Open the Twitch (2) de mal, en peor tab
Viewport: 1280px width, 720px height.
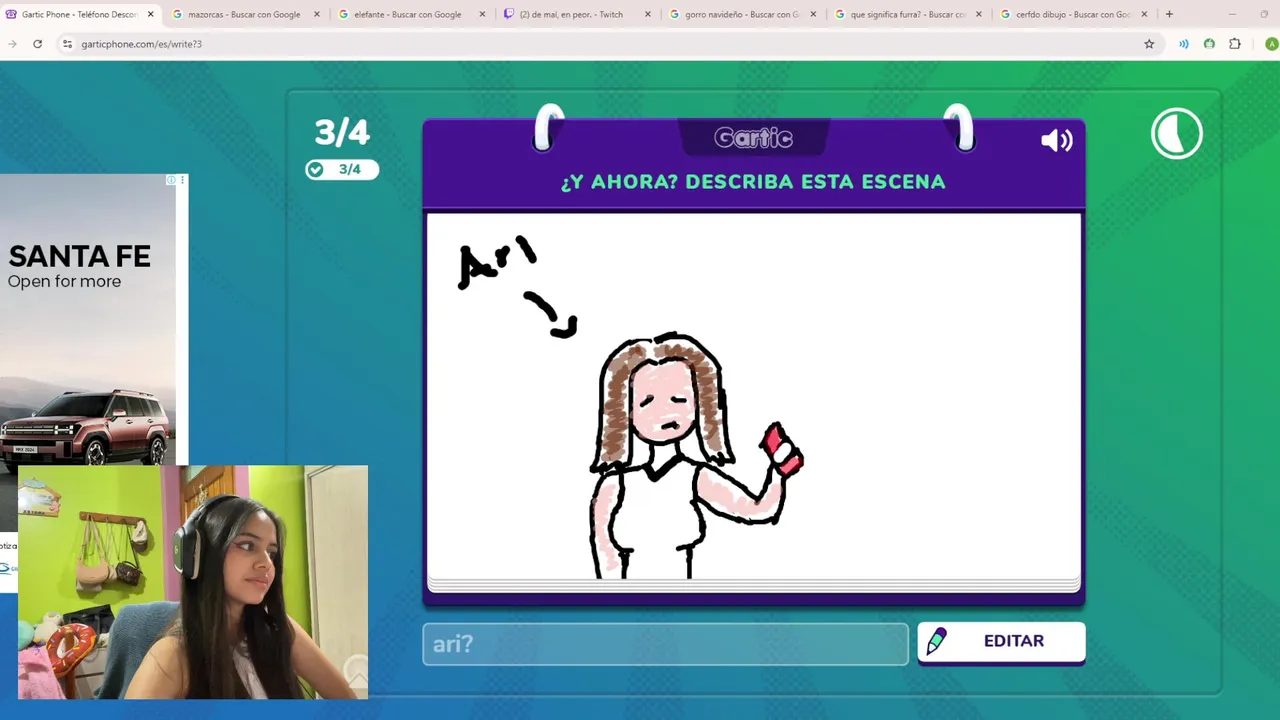click(577, 14)
